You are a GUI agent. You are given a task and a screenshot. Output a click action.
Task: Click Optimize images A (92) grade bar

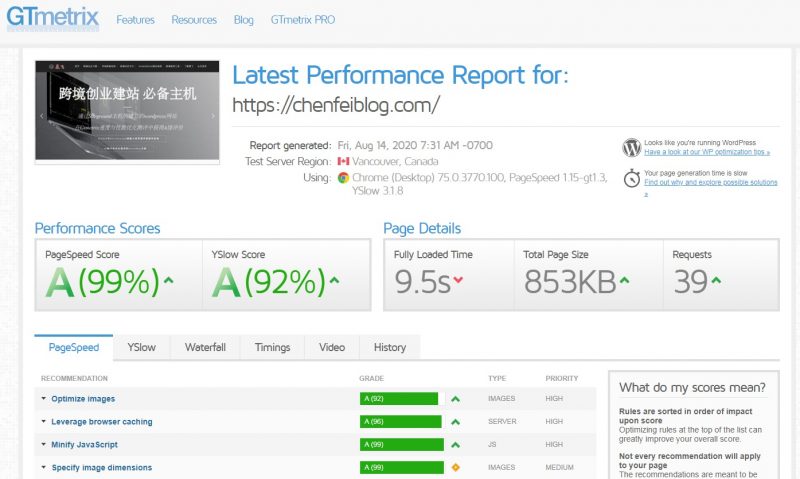pyautogui.click(x=398, y=398)
